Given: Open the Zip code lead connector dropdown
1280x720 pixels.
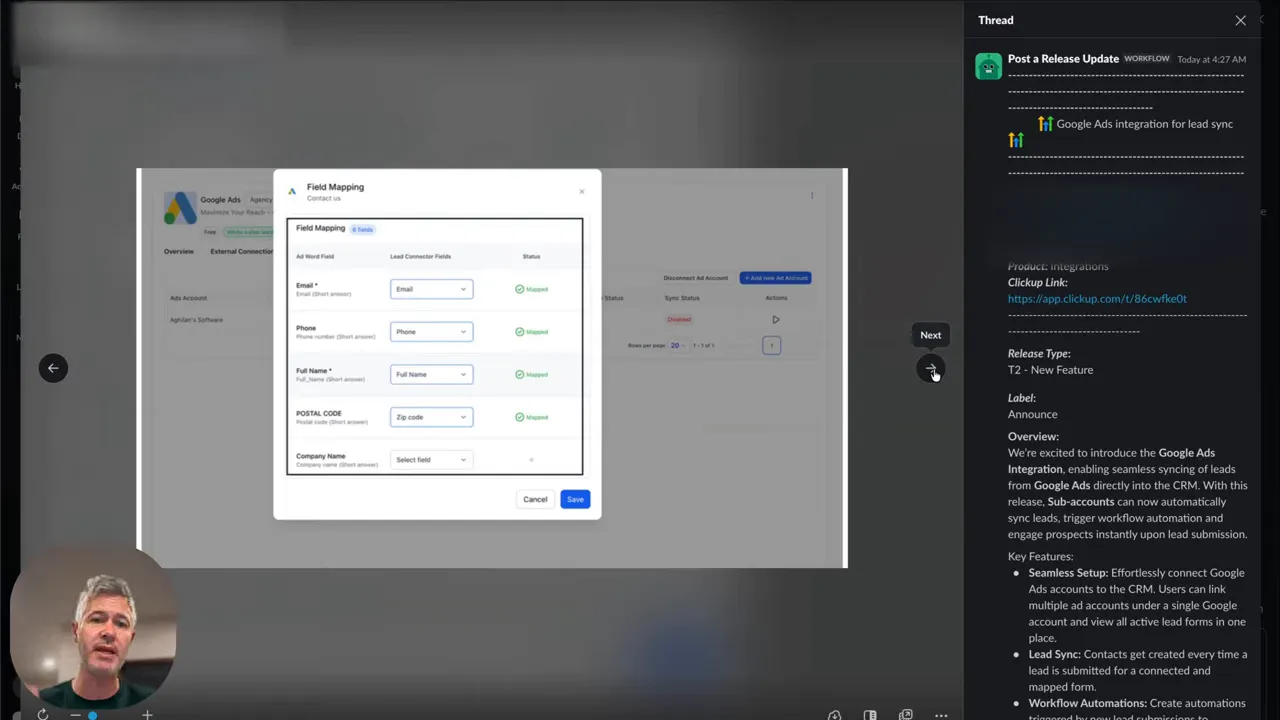Looking at the screenshot, I should (x=431, y=417).
